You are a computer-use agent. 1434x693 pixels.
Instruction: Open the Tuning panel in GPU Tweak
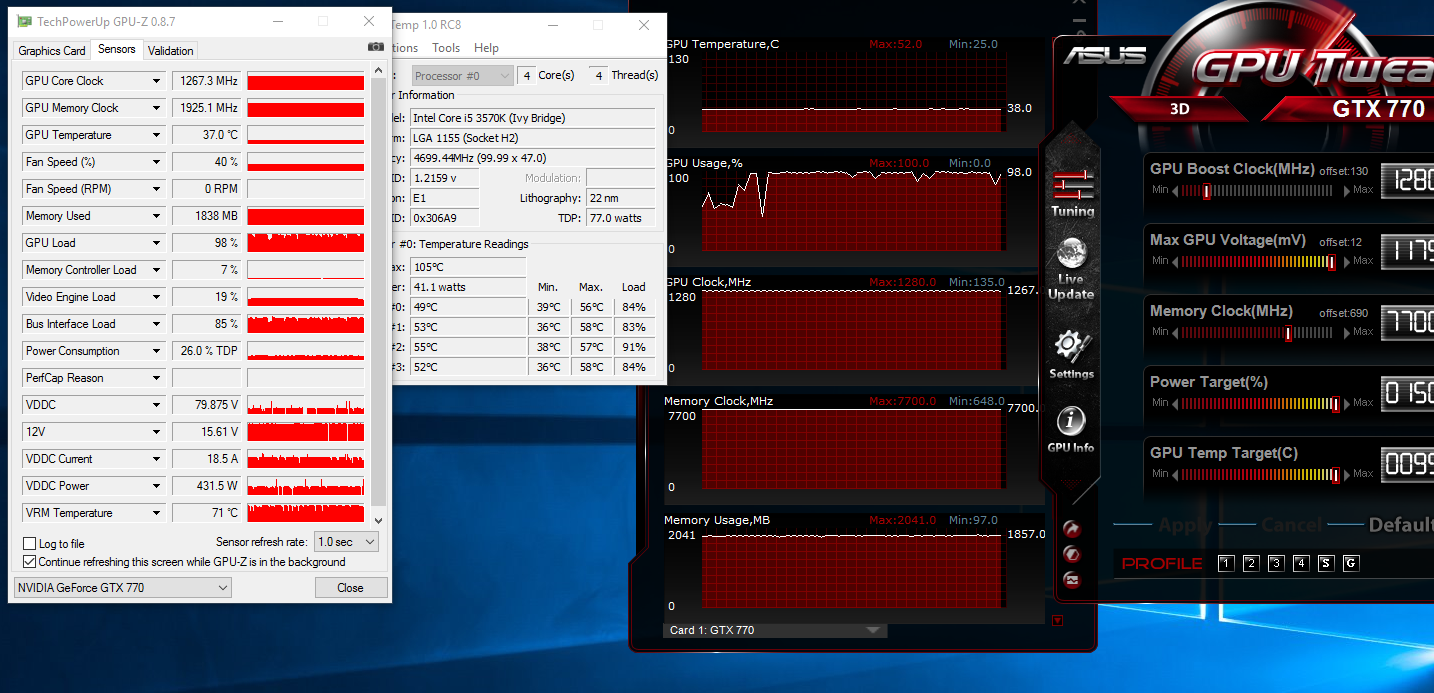(1072, 192)
